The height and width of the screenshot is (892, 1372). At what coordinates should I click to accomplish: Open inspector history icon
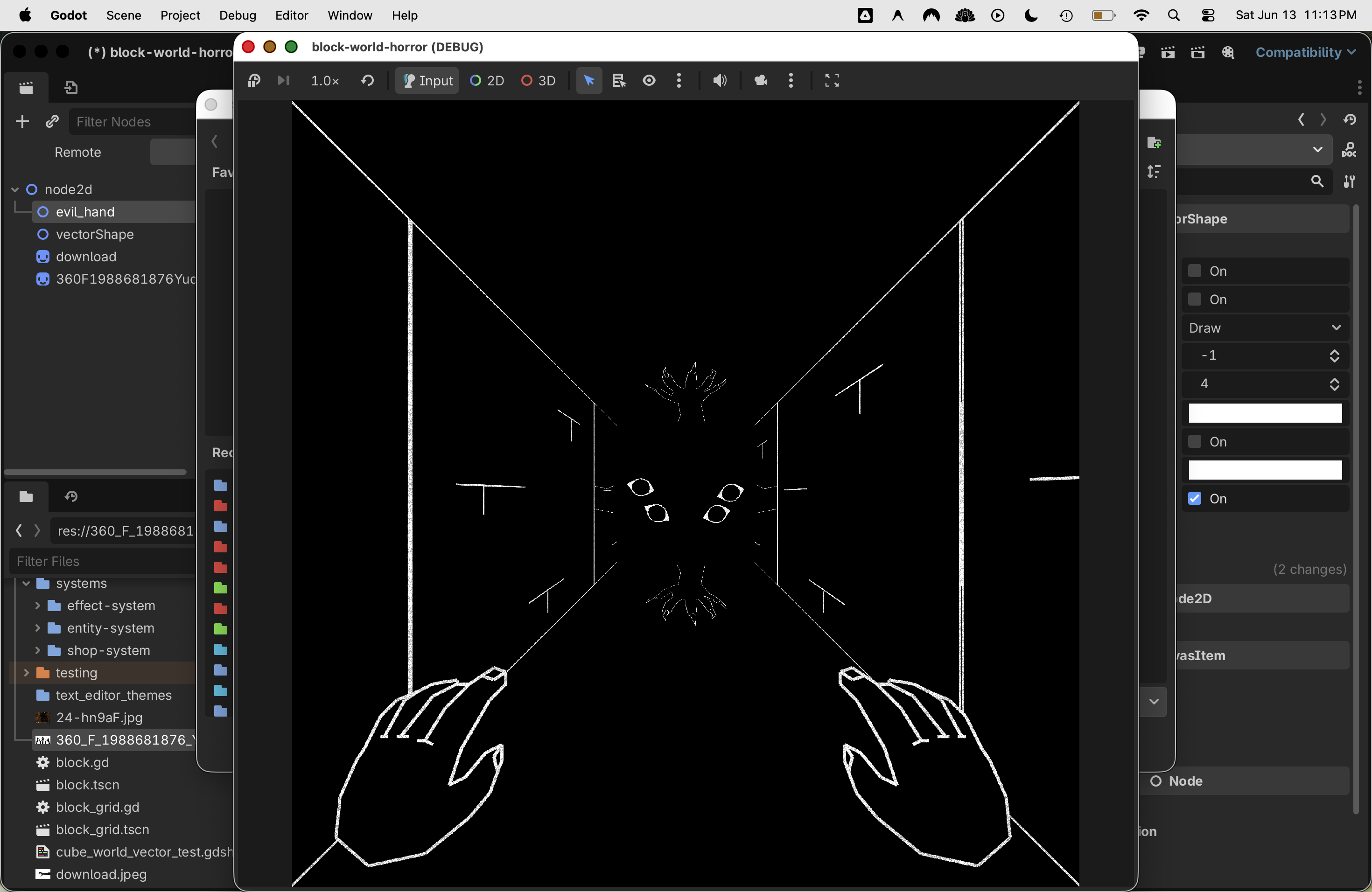(1350, 120)
